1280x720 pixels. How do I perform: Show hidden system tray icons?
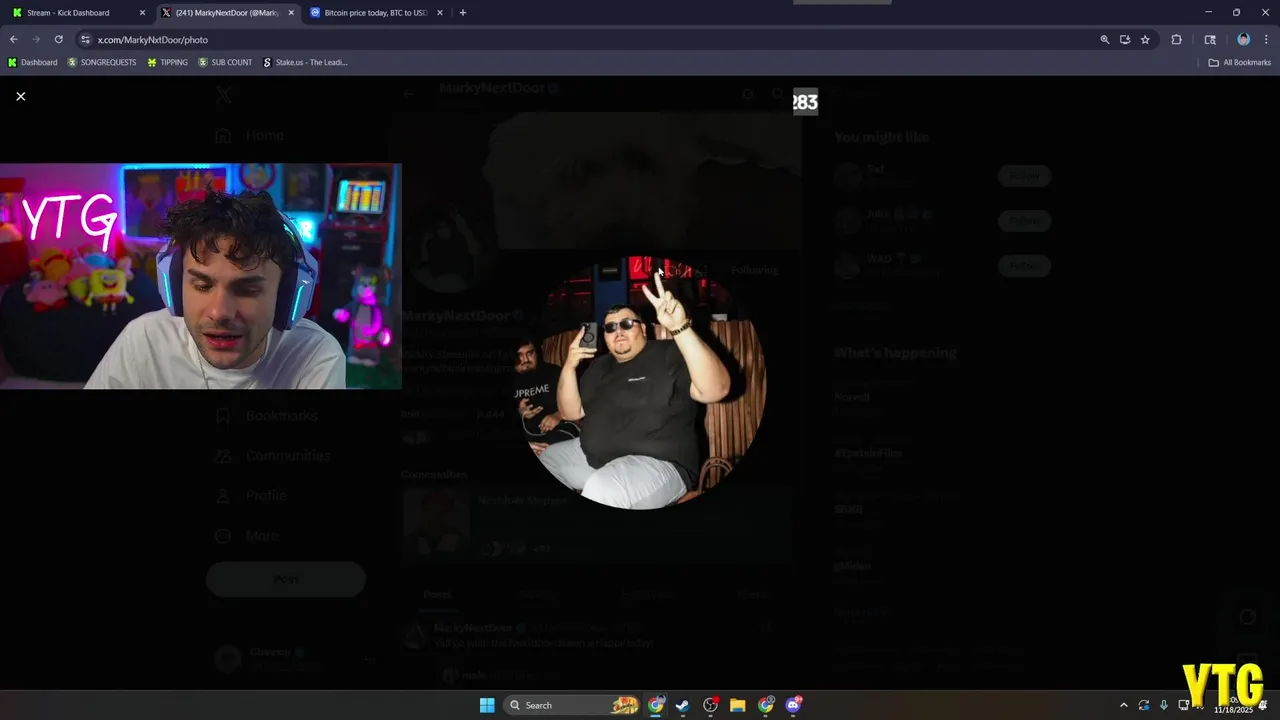pyautogui.click(x=1123, y=705)
